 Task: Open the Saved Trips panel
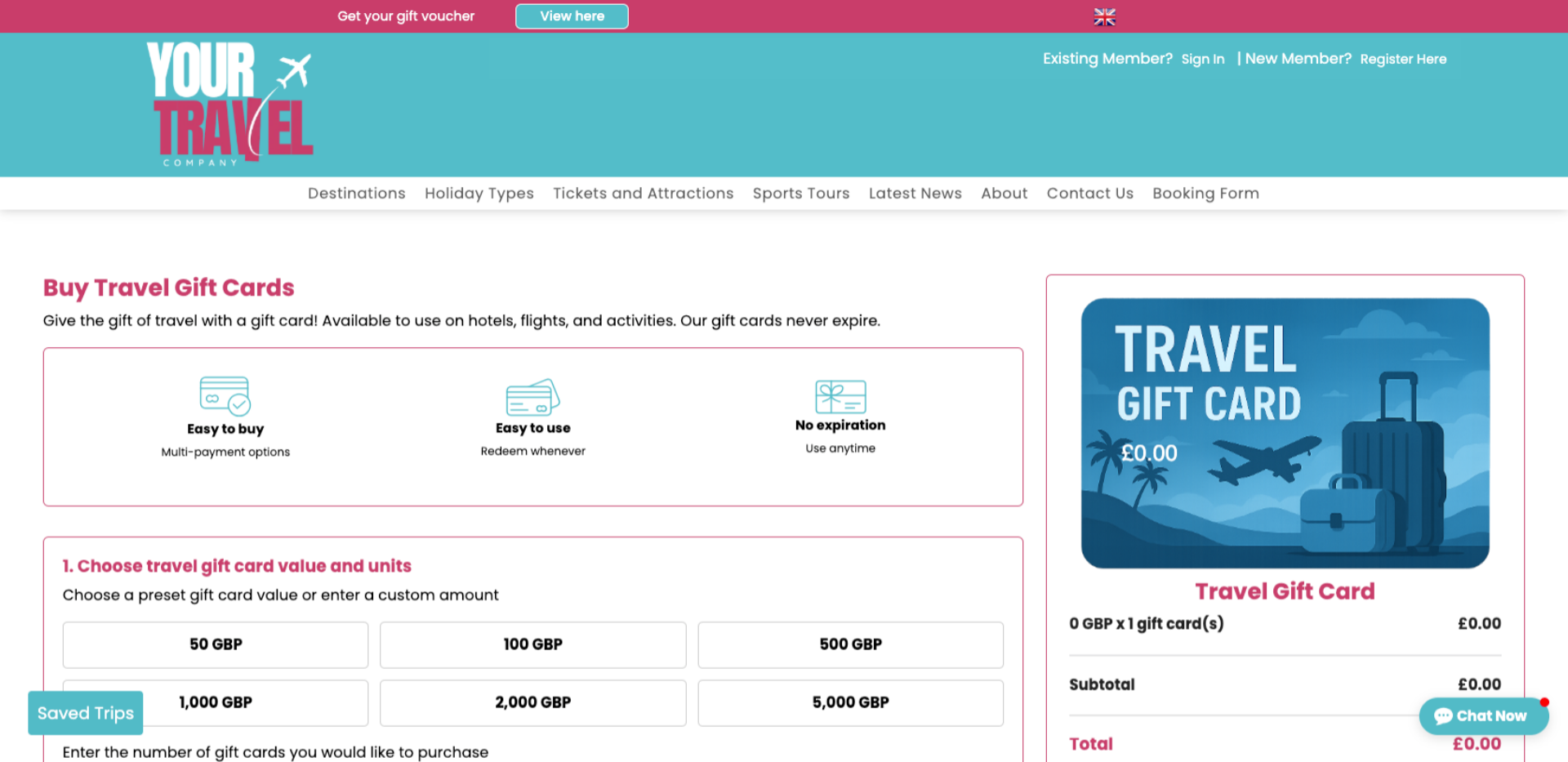click(85, 712)
